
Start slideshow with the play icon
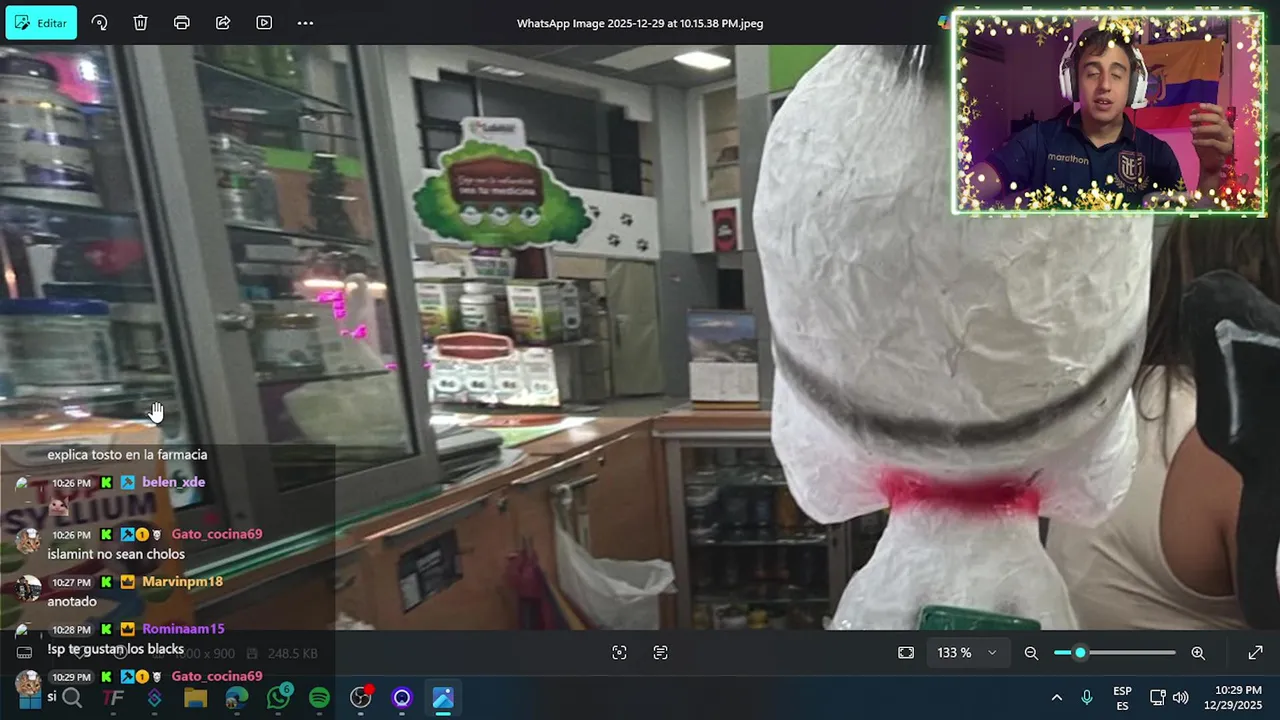click(x=264, y=23)
